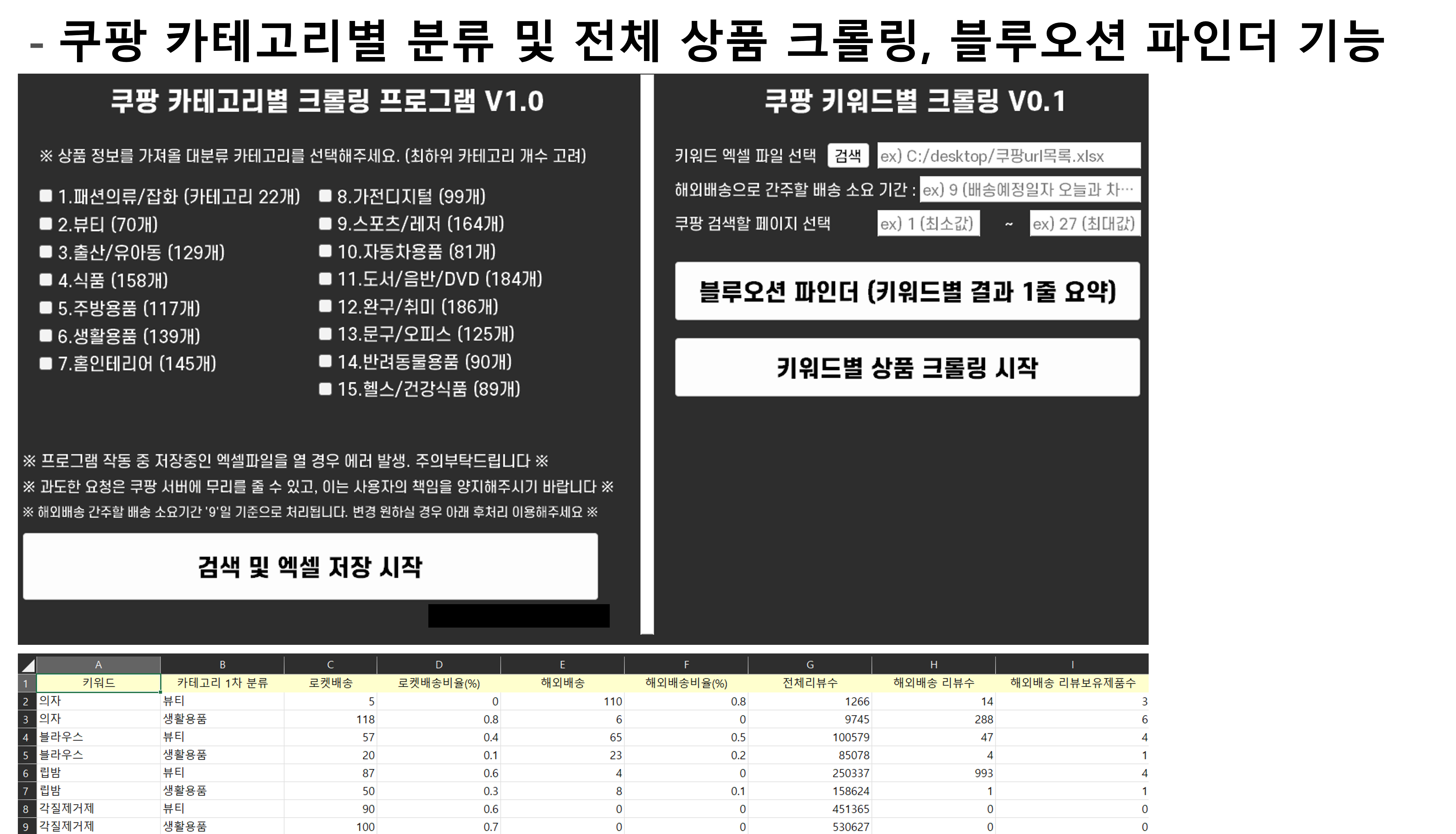Tick the 7.홈인테리어 (145개) checkbox
The image size is (1456, 834).
coord(46,364)
